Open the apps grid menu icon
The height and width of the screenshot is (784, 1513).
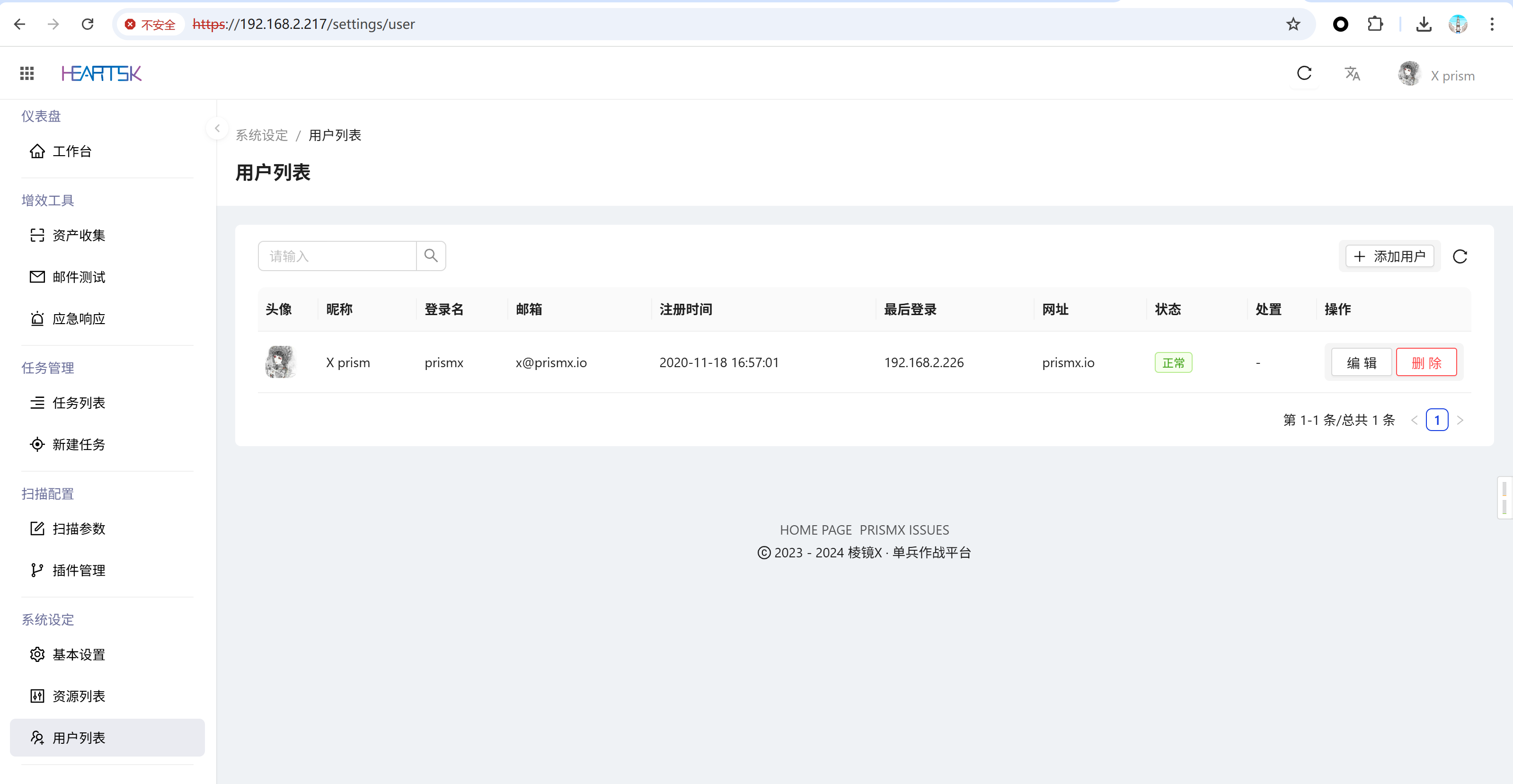(x=27, y=73)
